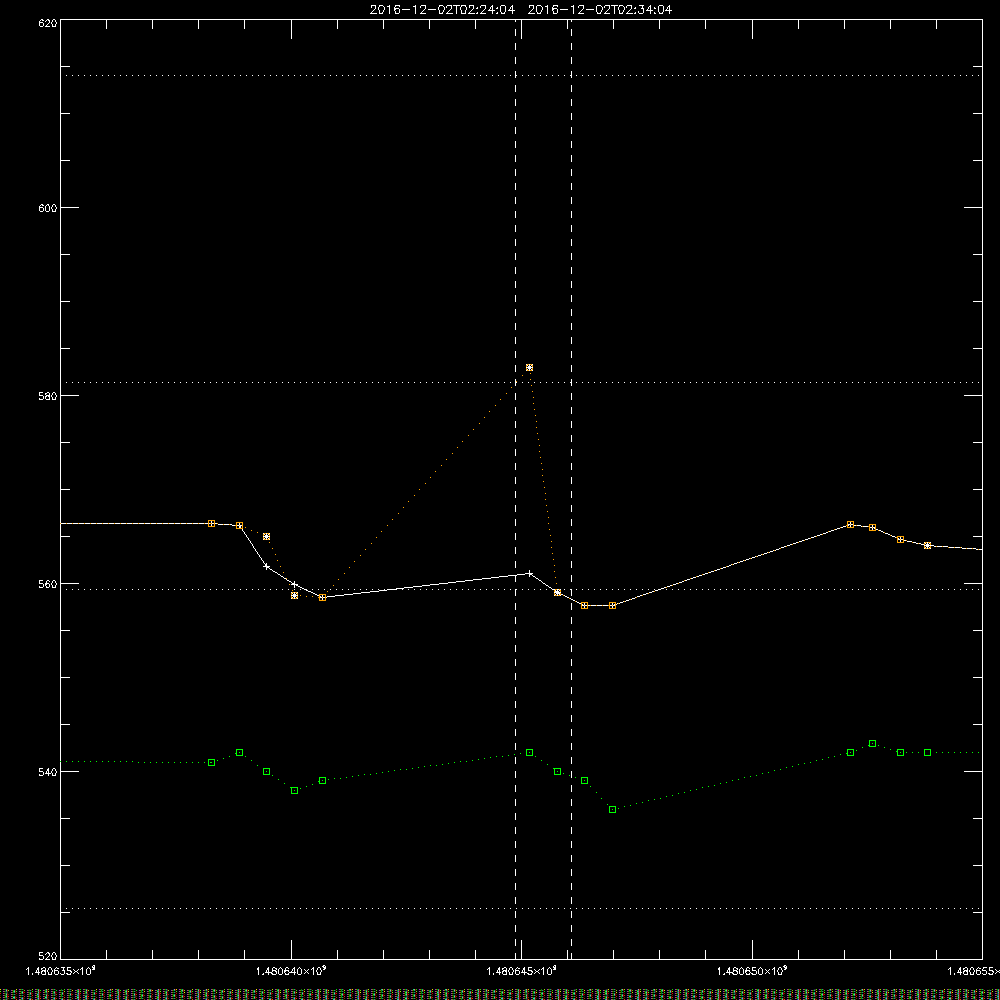Click the x-axis label 1.480640×10⁹

coord(291,971)
